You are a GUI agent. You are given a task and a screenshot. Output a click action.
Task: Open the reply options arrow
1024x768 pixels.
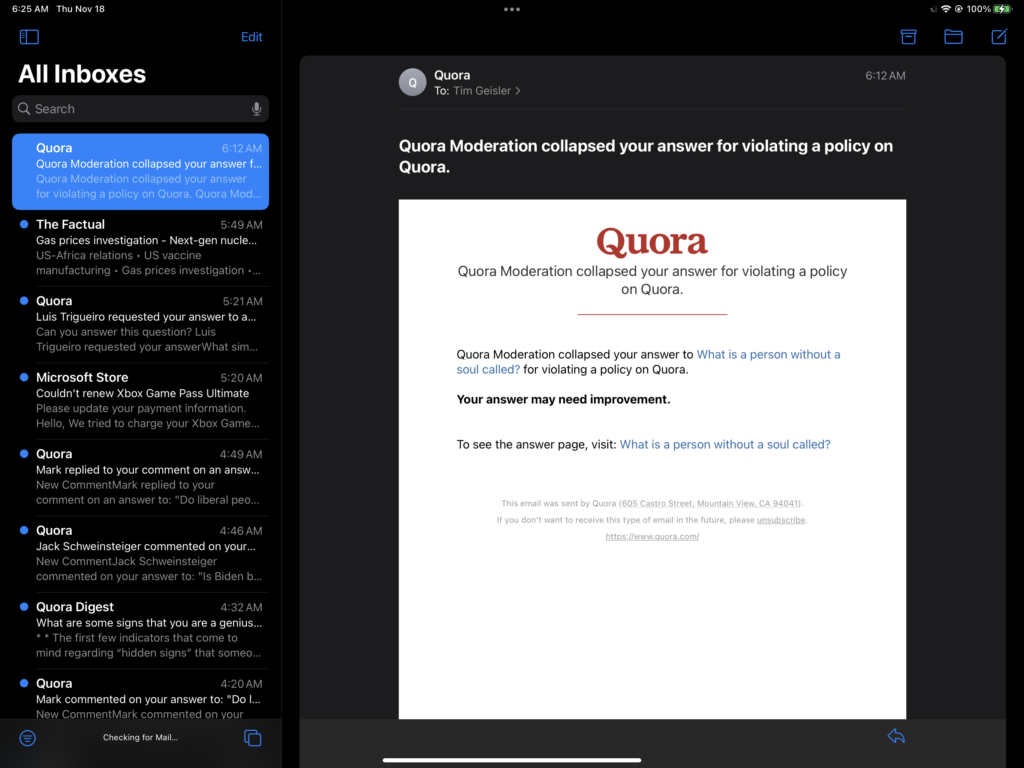click(x=896, y=736)
